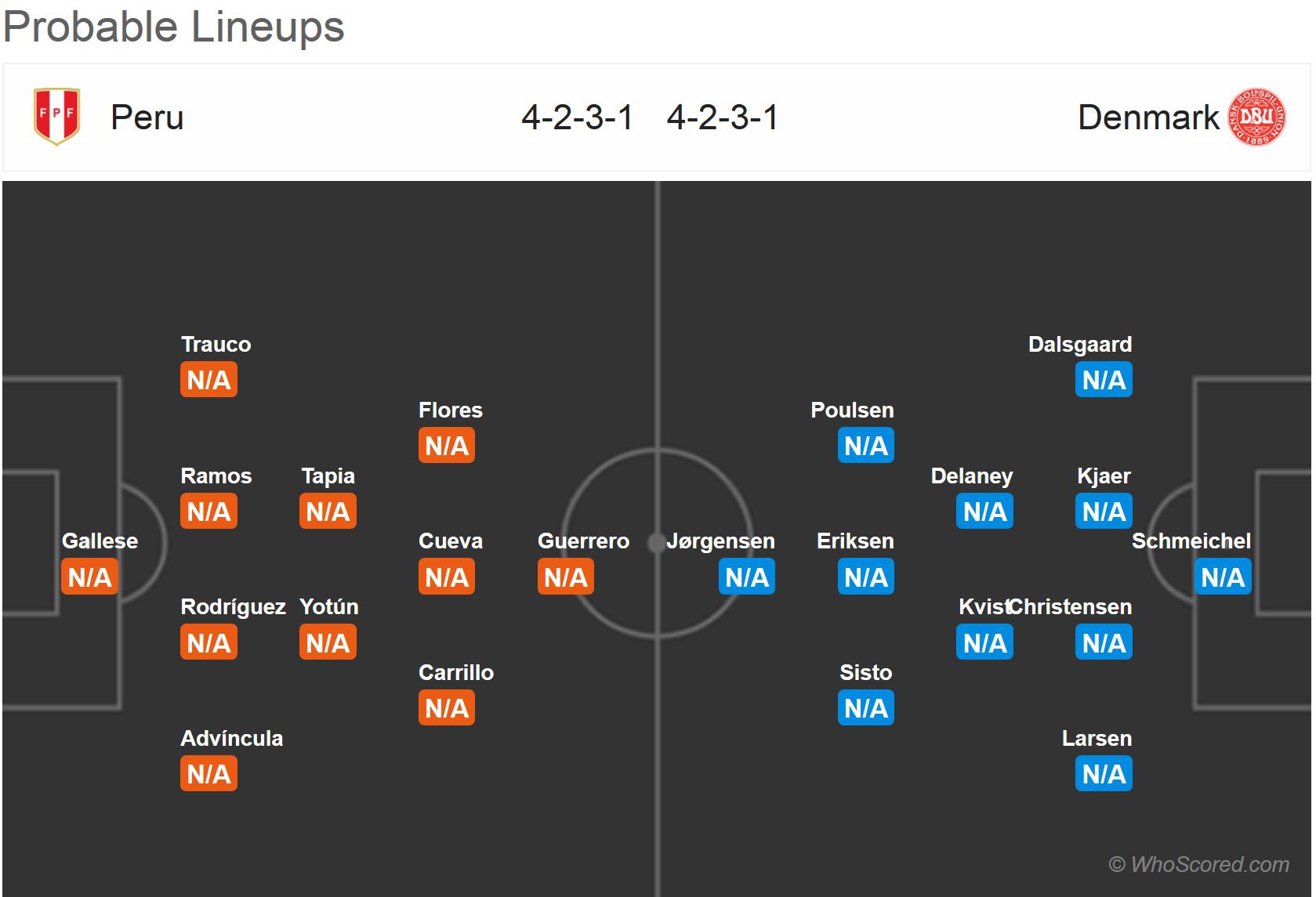Click Eriksen's N/A rating badge
1316x897 pixels.
pyautogui.click(x=866, y=577)
